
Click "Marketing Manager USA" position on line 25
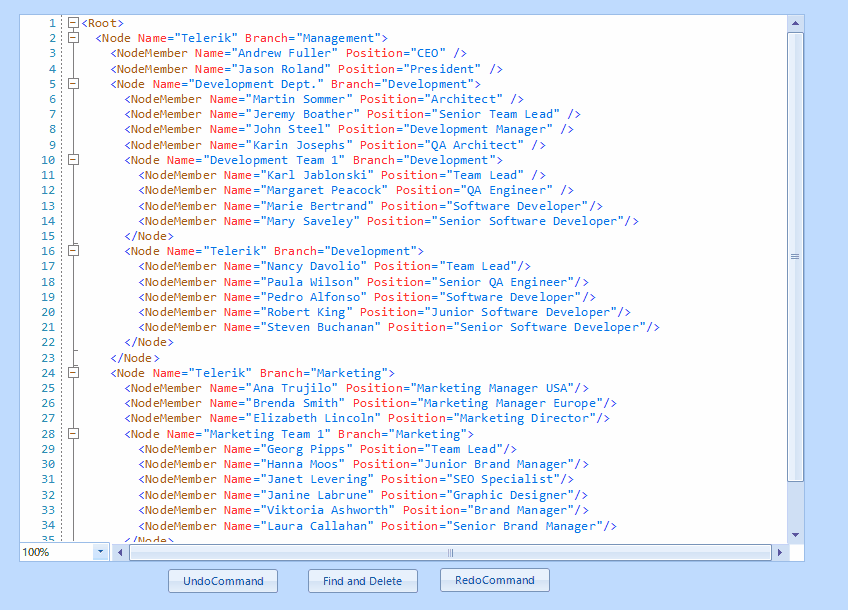tap(492, 388)
